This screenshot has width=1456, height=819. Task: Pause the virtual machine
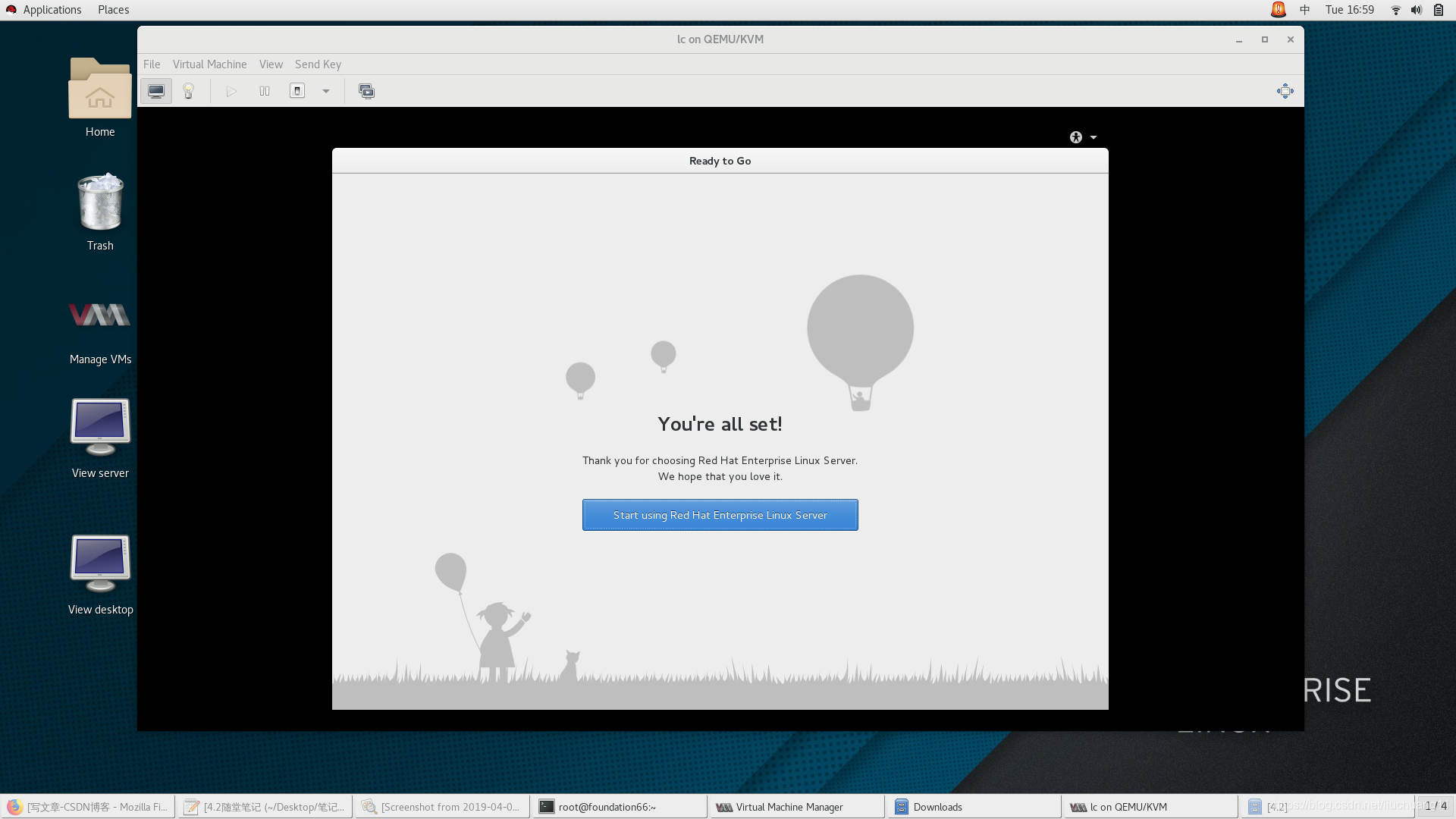(265, 91)
